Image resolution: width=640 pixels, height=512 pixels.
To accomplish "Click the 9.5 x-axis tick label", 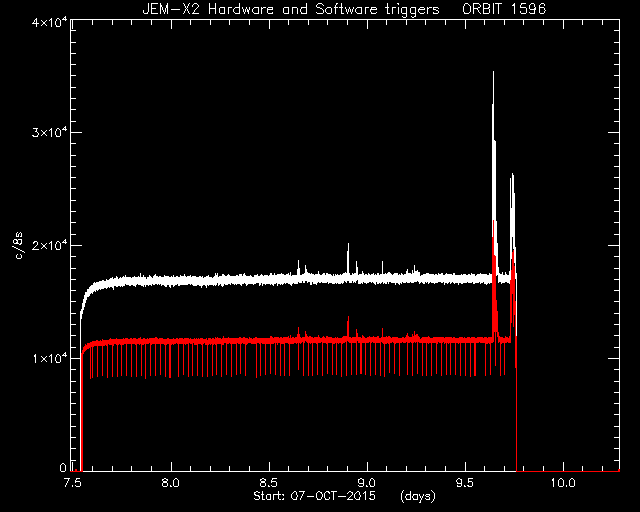I will click(x=464, y=483).
